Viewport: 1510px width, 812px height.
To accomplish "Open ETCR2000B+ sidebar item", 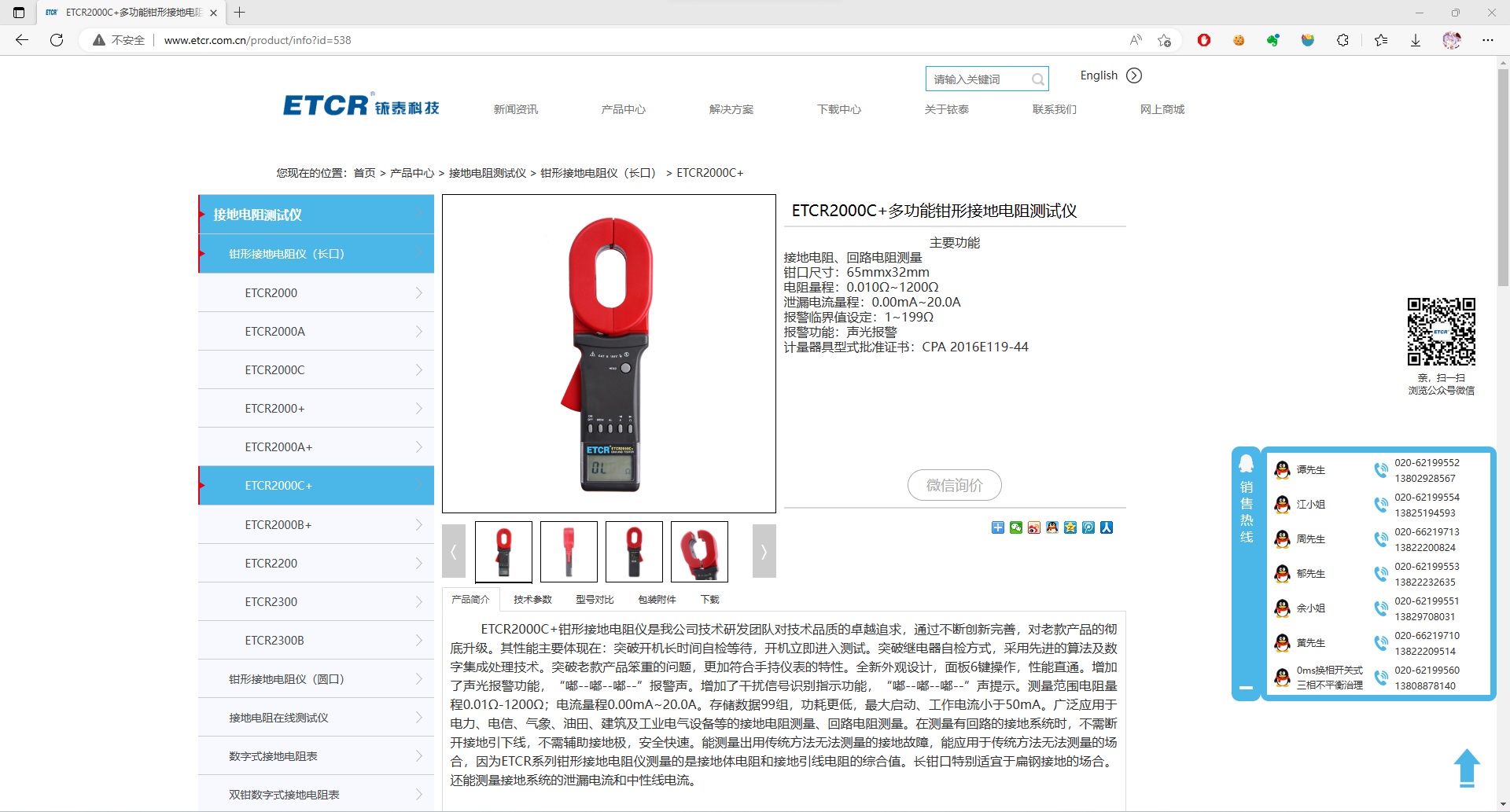I will click(x=316, y=525).
